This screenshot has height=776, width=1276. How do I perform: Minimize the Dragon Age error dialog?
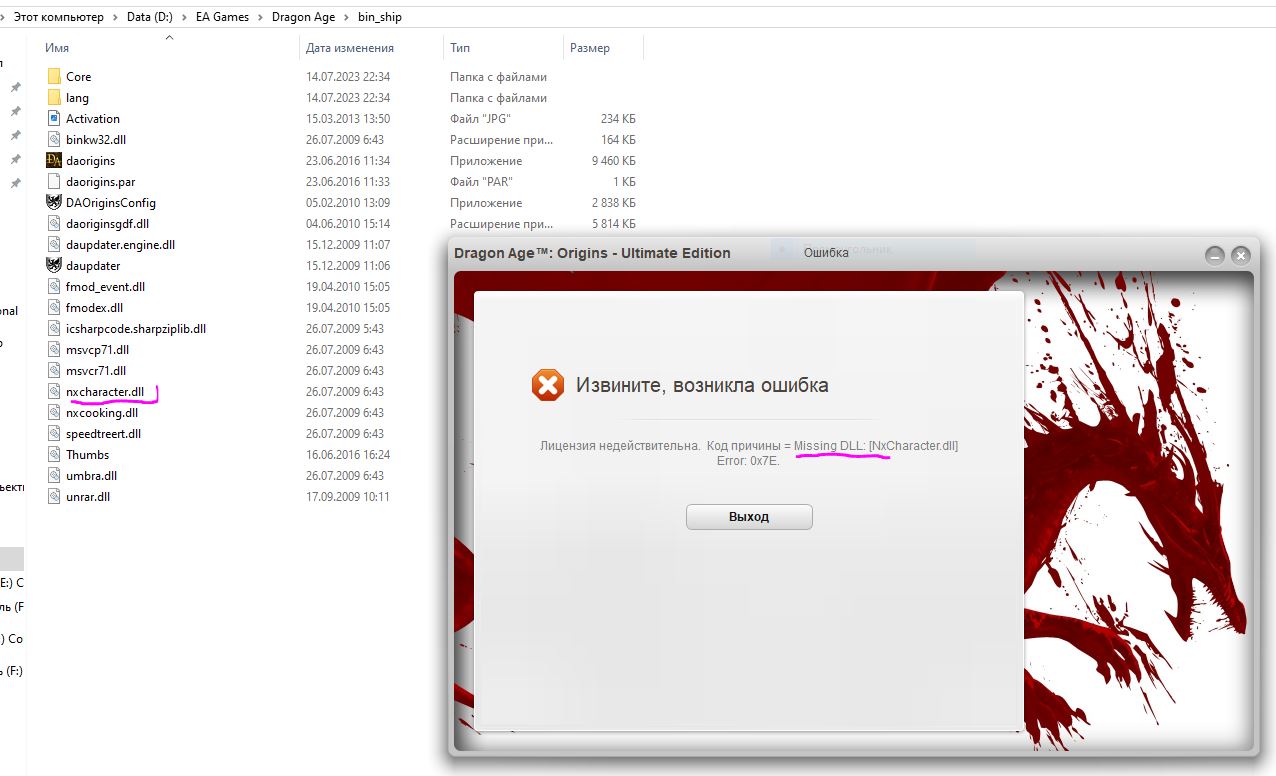(1215, 255)
